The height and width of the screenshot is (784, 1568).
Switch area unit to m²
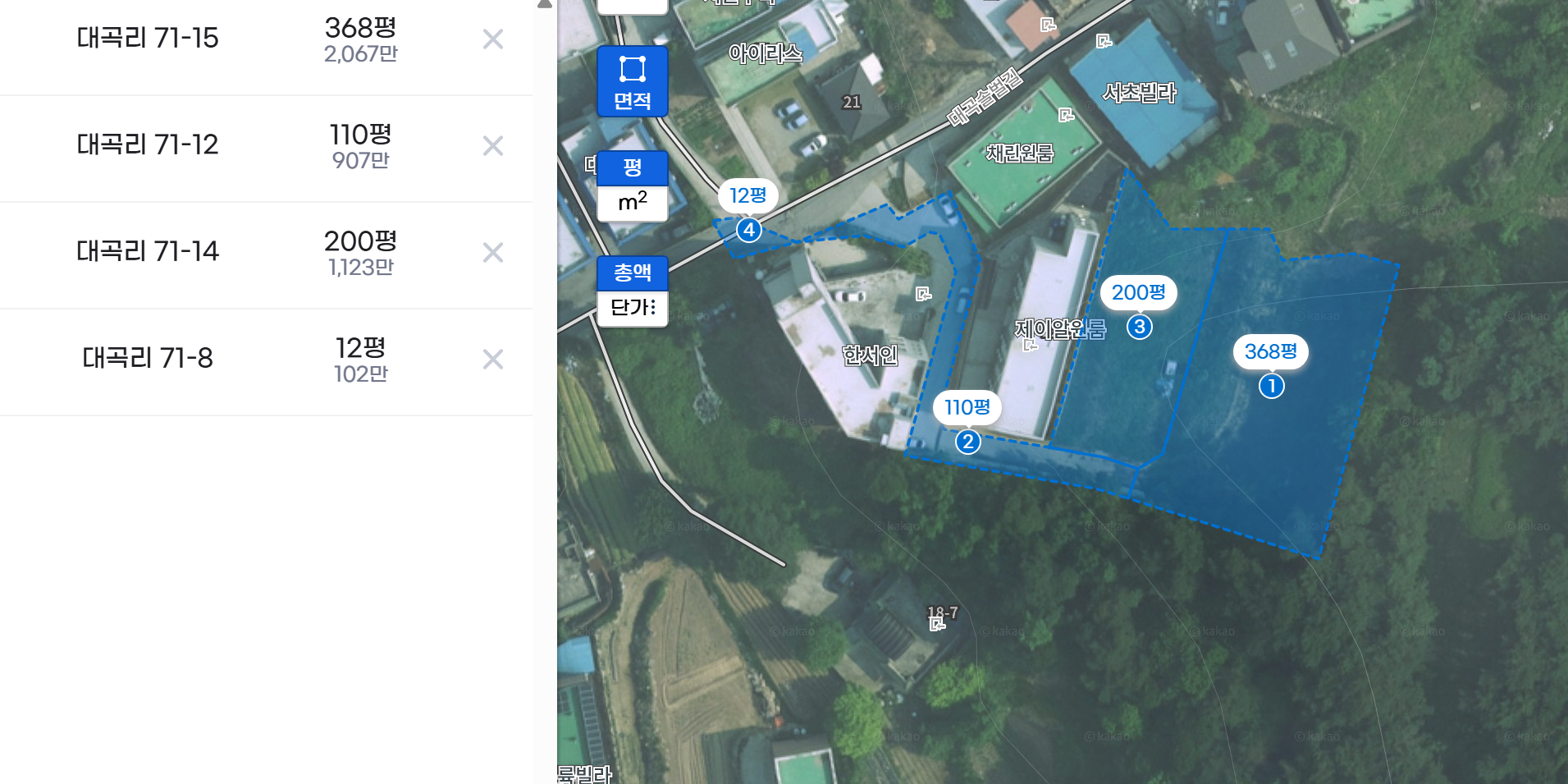[x=632, y=204]
